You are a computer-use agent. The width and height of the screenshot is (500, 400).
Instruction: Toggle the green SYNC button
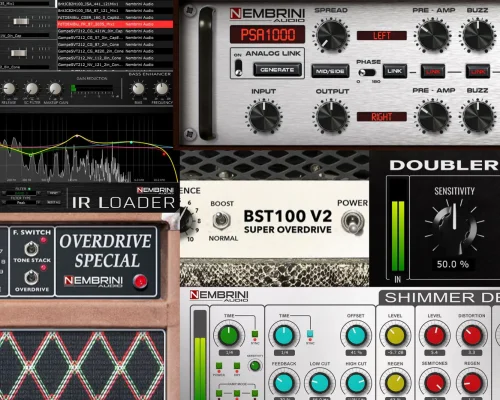[255, 334]
